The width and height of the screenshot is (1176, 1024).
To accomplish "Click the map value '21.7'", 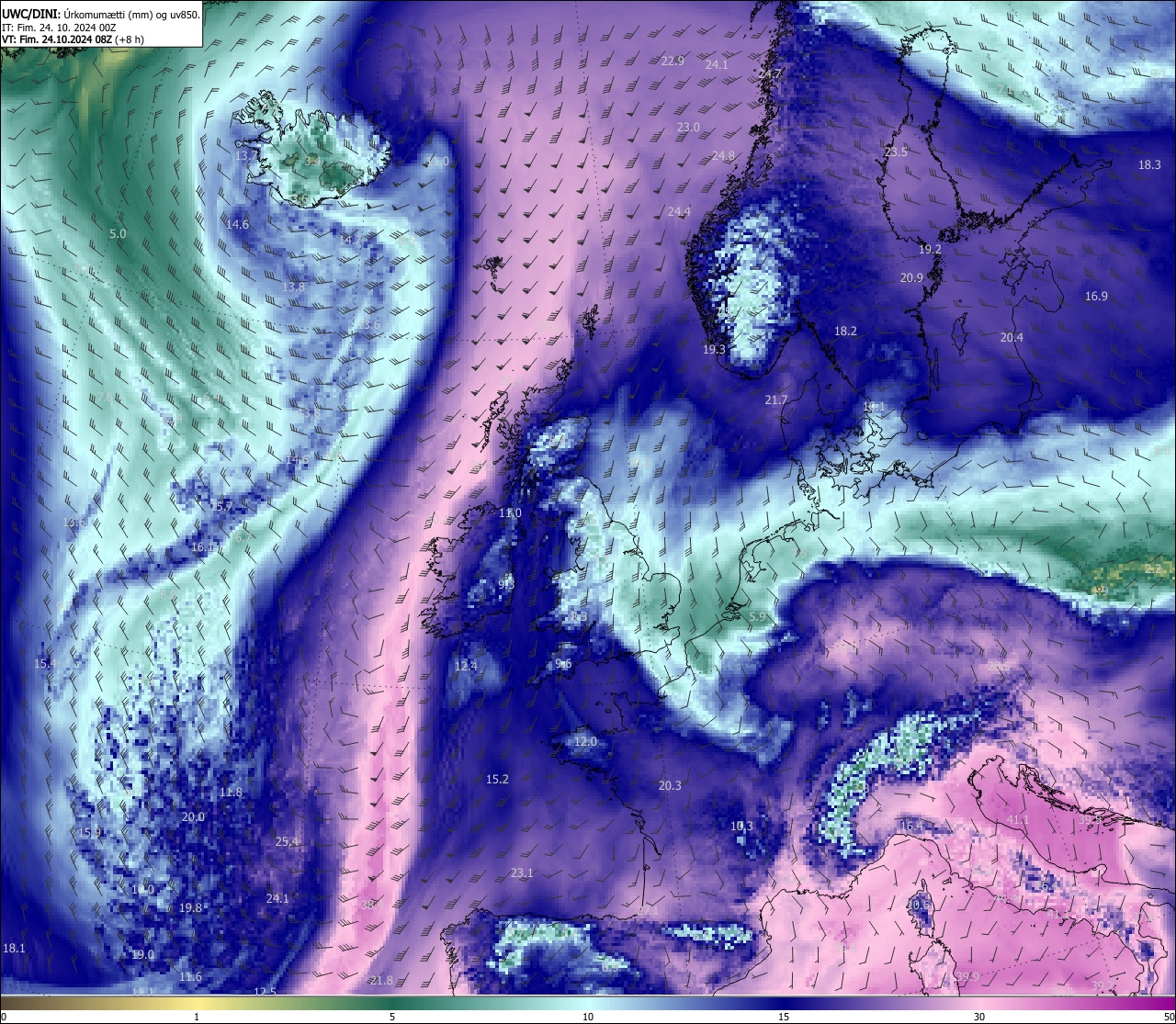I will [x=776, y=399].
